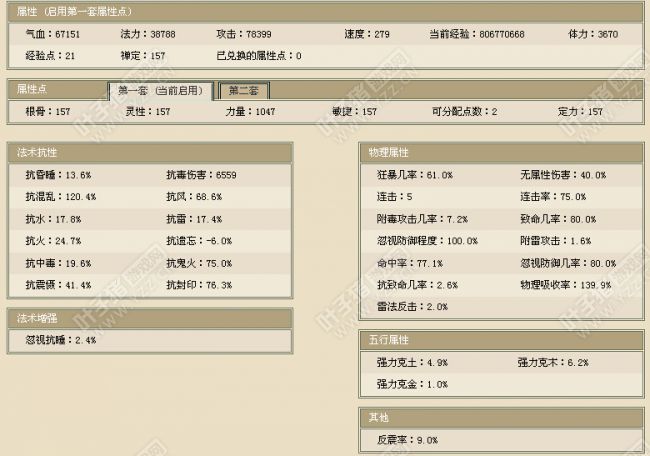This screenshot has width=650, height=456.
Task: Select the 忽视抗睡 2.4% row
Action: [x=60, y=340]
